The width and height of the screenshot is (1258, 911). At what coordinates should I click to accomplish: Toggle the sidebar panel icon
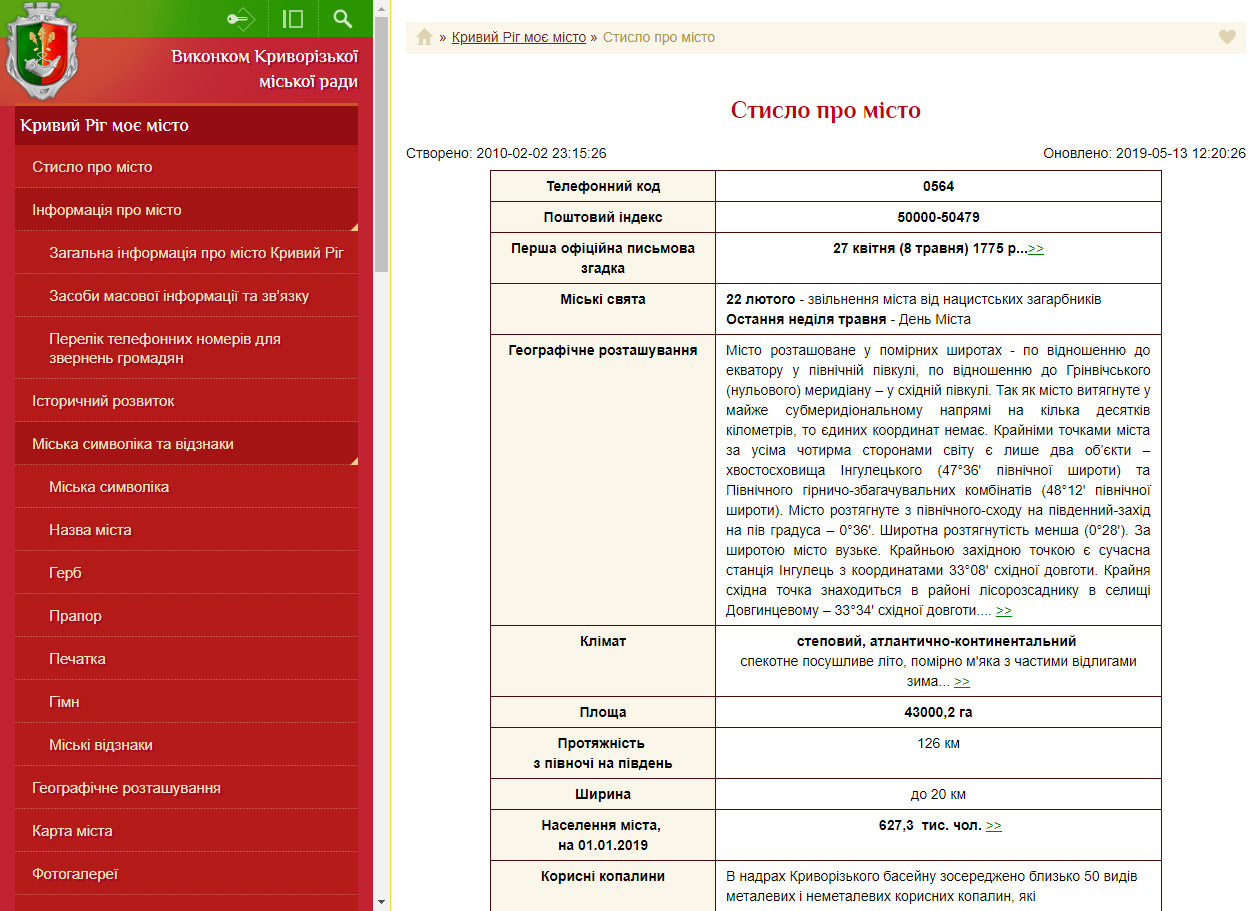point(293,19)
